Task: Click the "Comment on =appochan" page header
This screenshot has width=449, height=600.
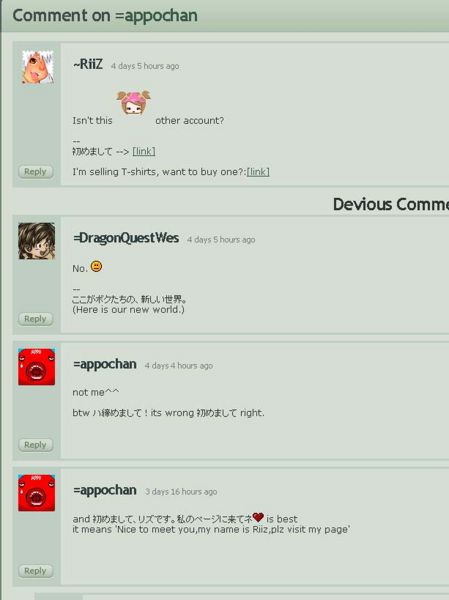Action: 105,16
